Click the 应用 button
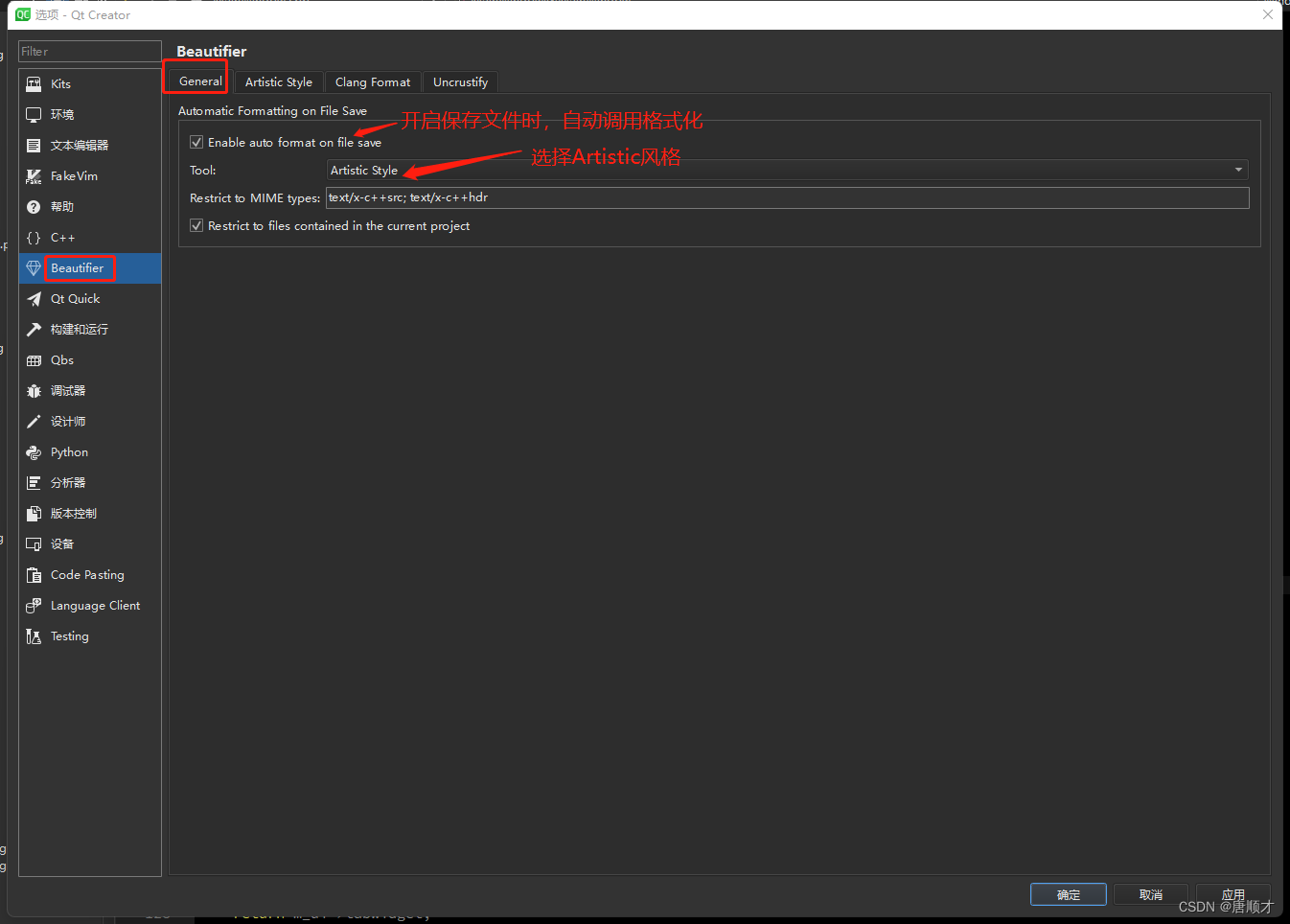This screenshot has width=1290, height=924. coord(1233,894)
